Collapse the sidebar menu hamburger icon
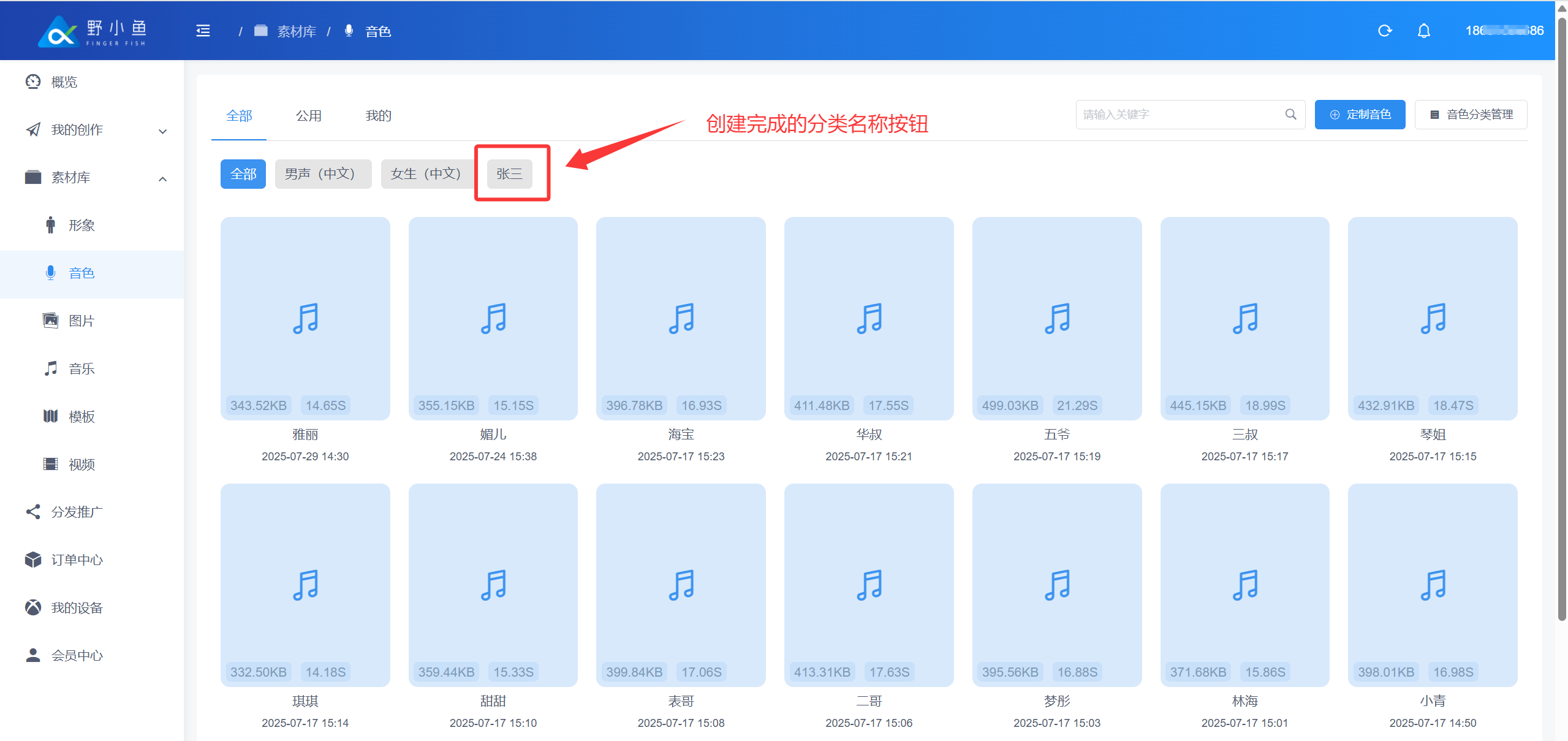 pyautogui.click(x=203, y=31)
